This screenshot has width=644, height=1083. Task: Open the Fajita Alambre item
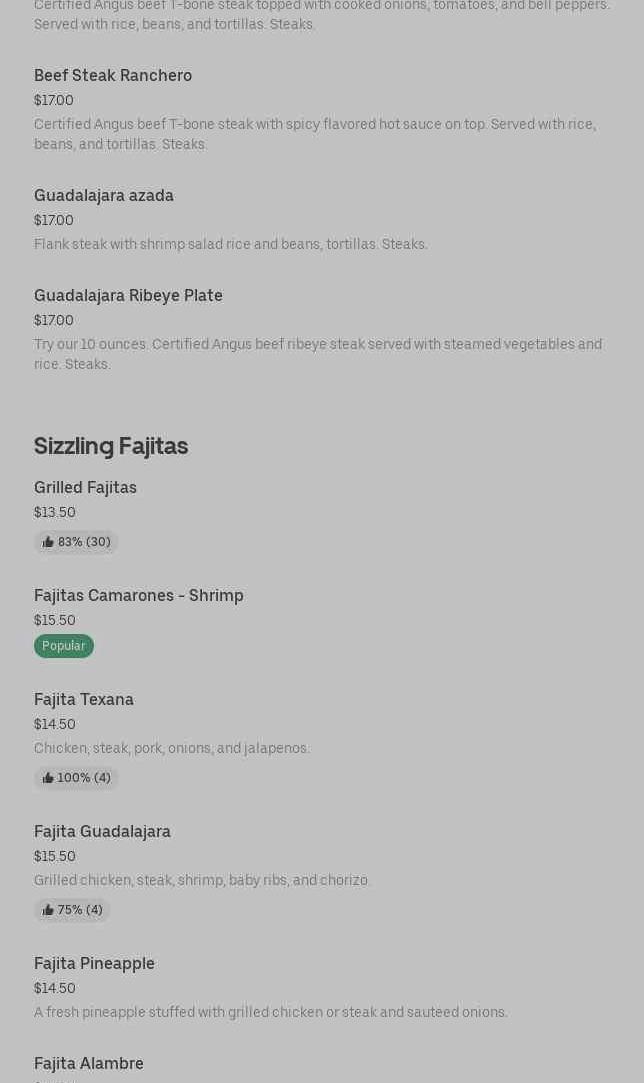click(89, 1064)
